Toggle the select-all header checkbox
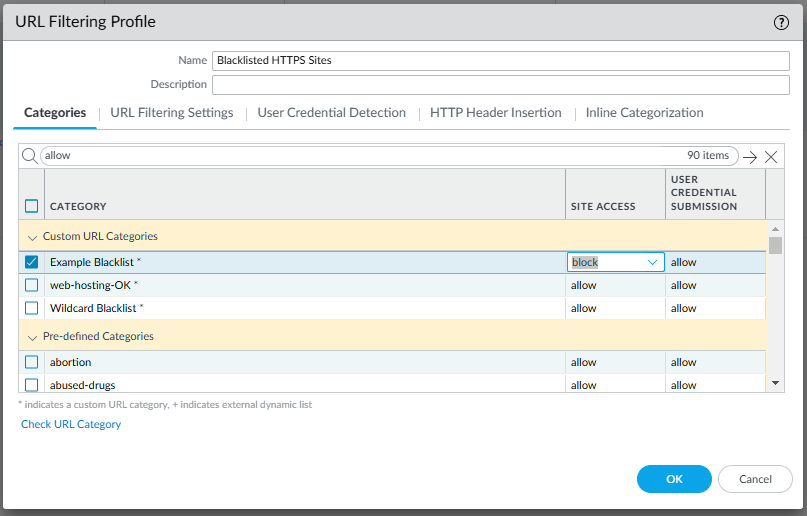 32,206
